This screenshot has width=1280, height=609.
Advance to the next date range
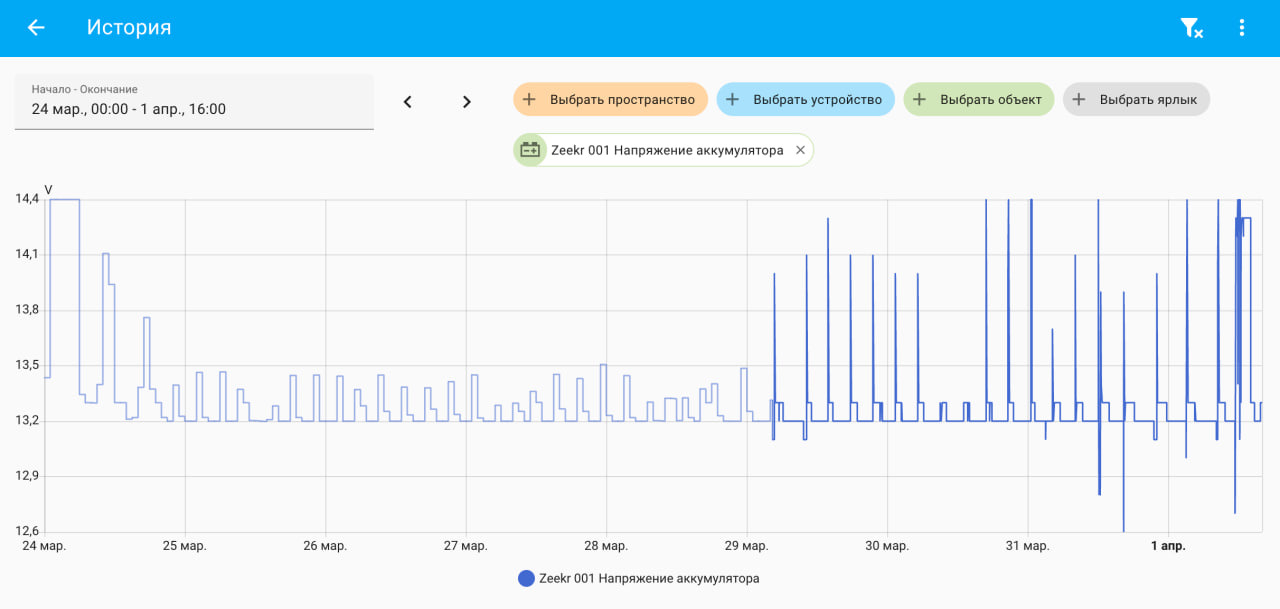click(466, 101)
